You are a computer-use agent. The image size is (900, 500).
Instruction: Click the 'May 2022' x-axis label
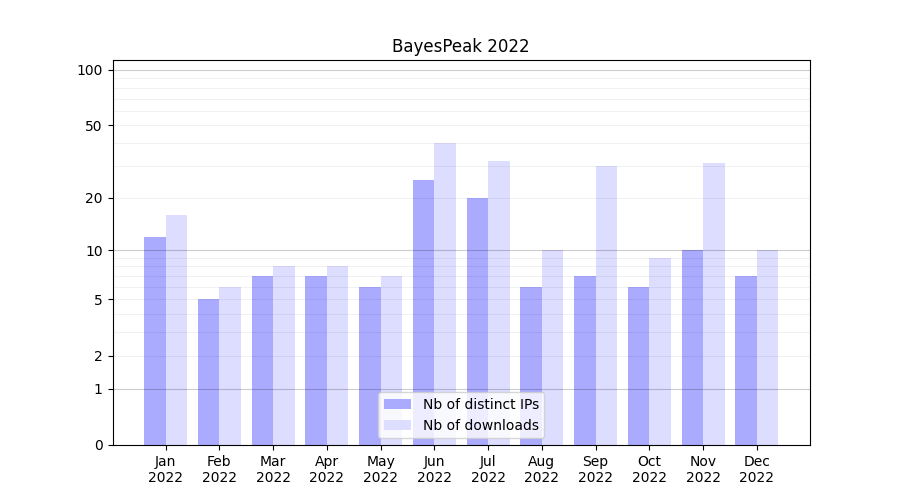(x=380, y=469)
